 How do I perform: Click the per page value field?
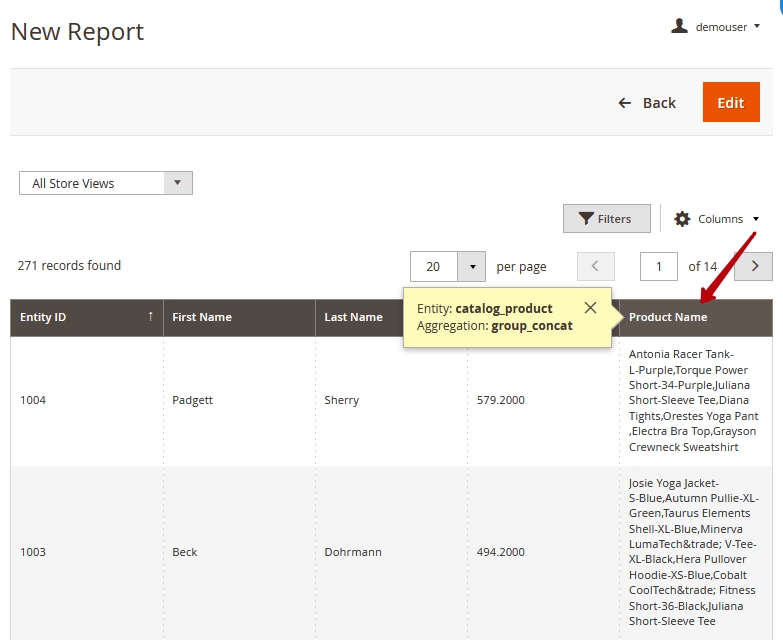[434, 266]
